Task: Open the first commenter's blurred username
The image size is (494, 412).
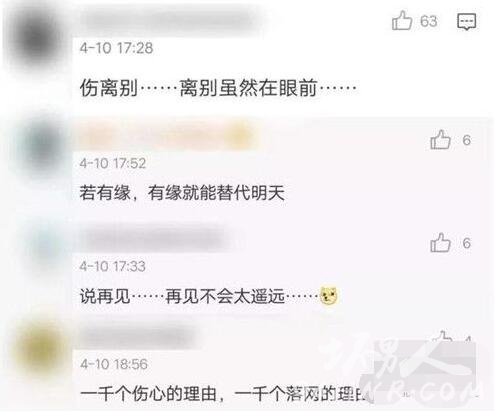Action: pos(170,20)
